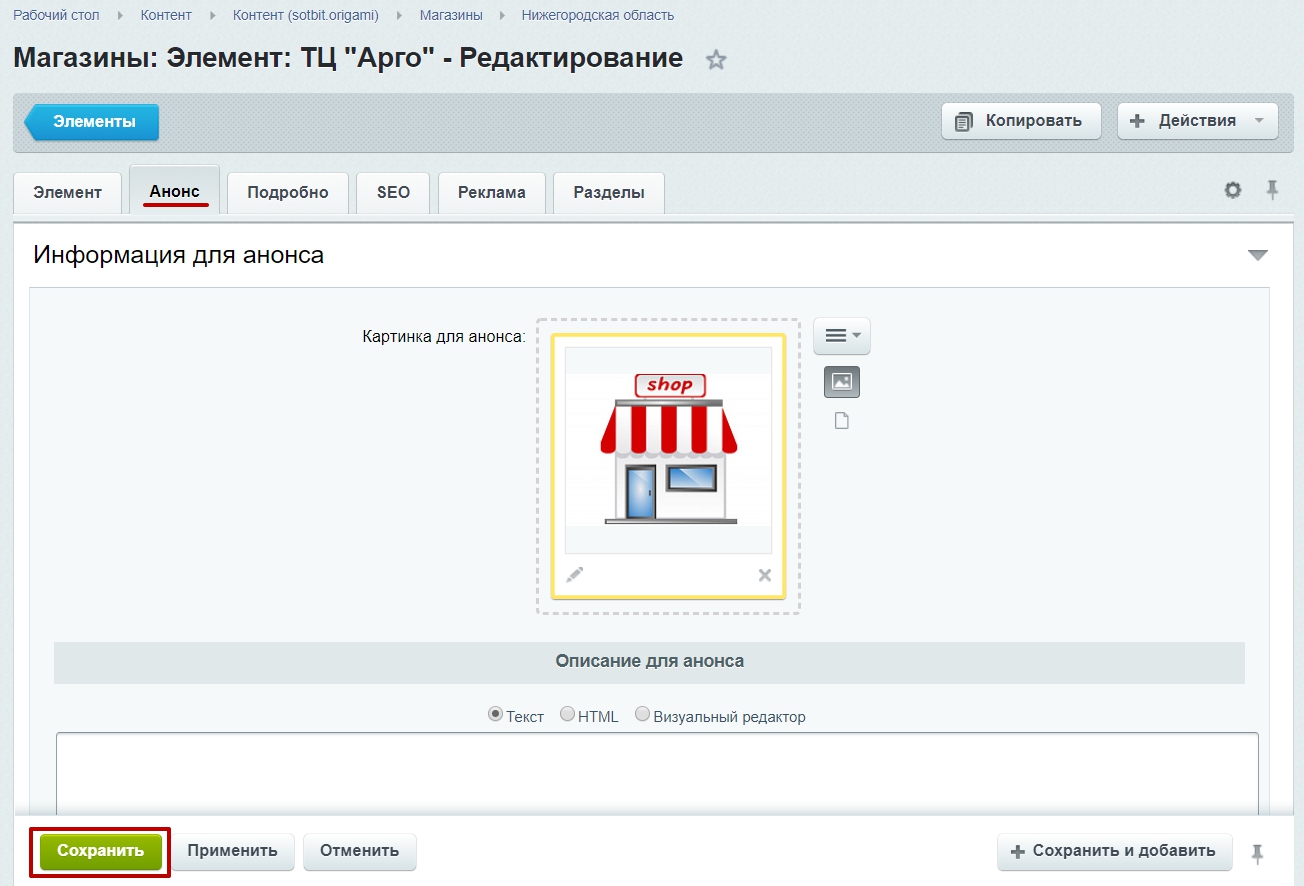Choose Визуальный редактор radio option
Screen dimensions: 1304x886
pos(642,715)
